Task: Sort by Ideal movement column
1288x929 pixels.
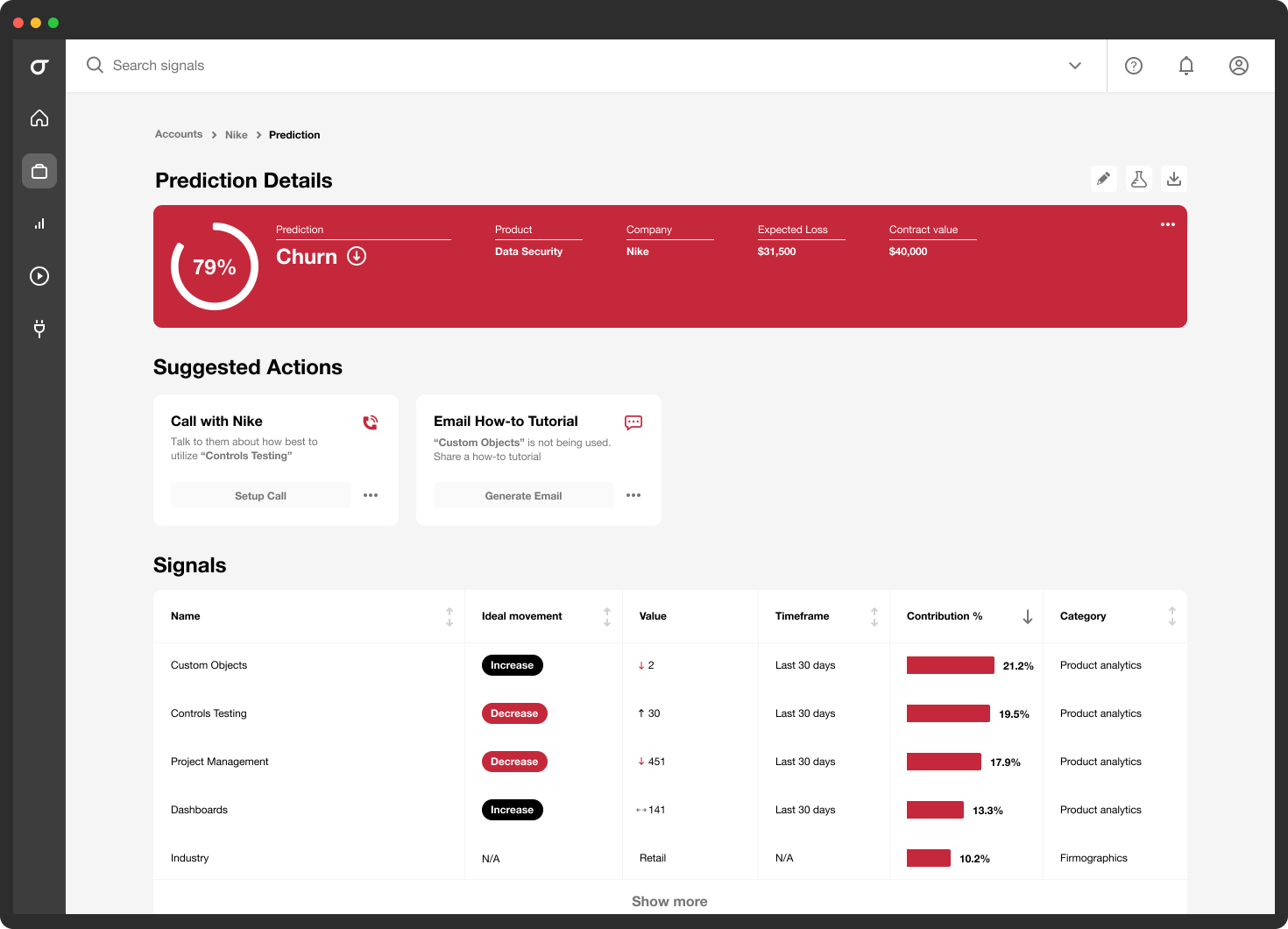Action: point(607,617)
